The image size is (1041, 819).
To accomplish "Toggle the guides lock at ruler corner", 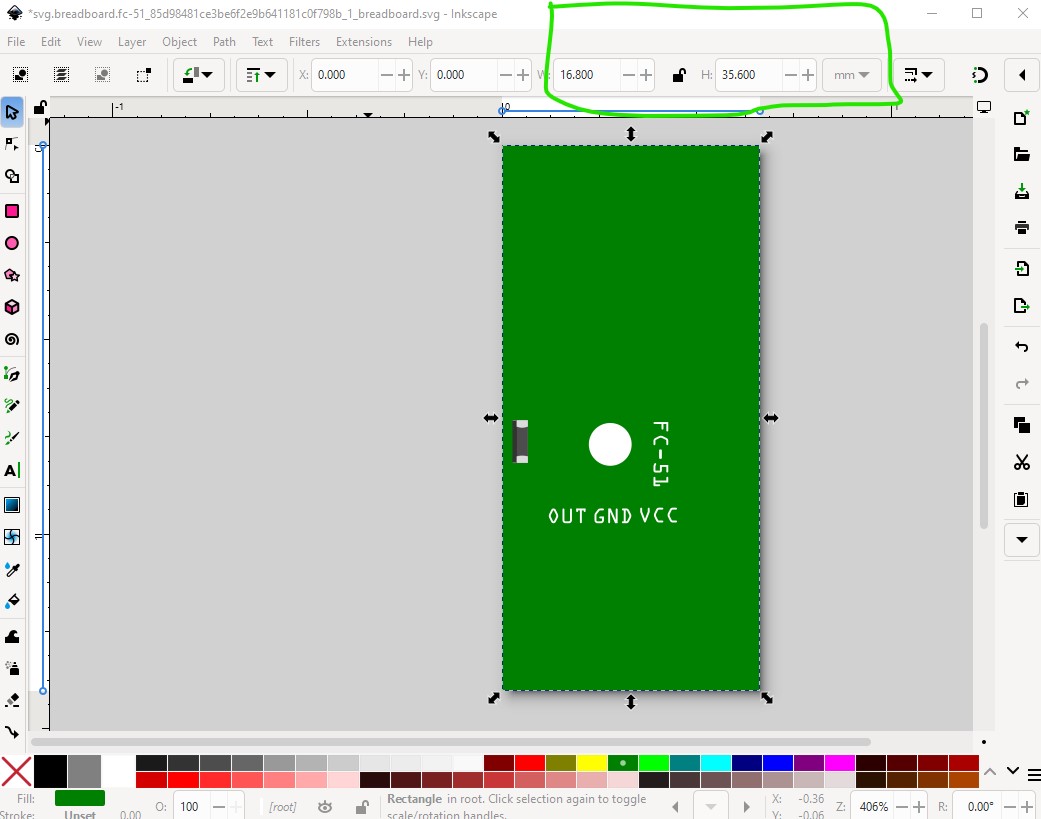I will [x=39, y=108].
